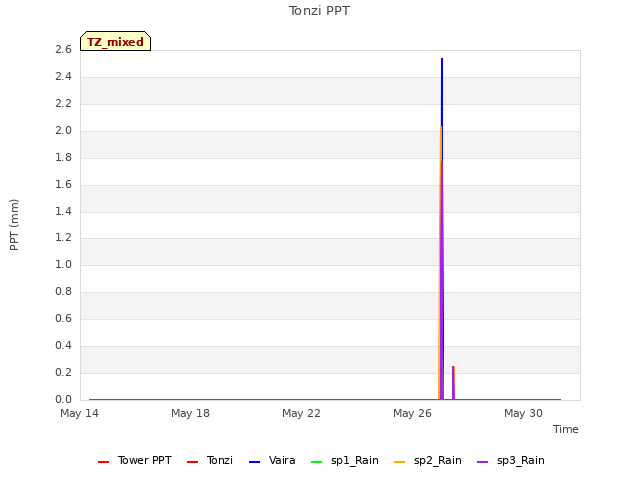Toggle the sp2_Rain legend entry
The width and height of the screenshot is (640, 480).
428,461
